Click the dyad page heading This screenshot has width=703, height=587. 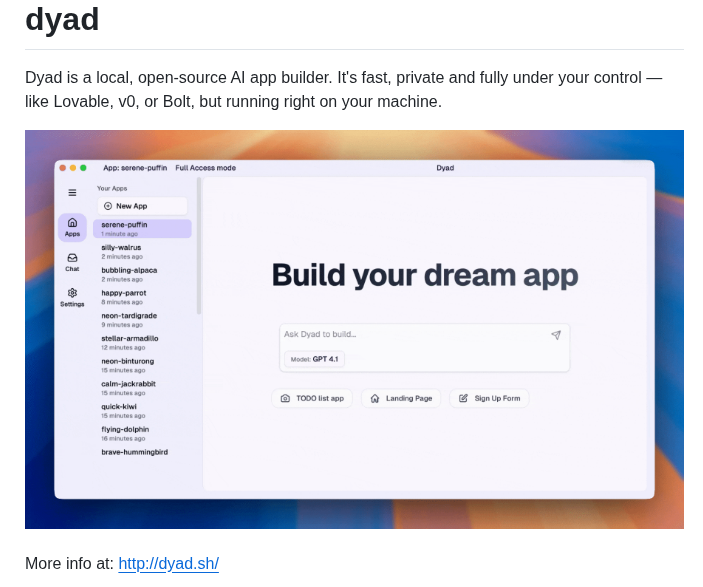tap(62, 19)
